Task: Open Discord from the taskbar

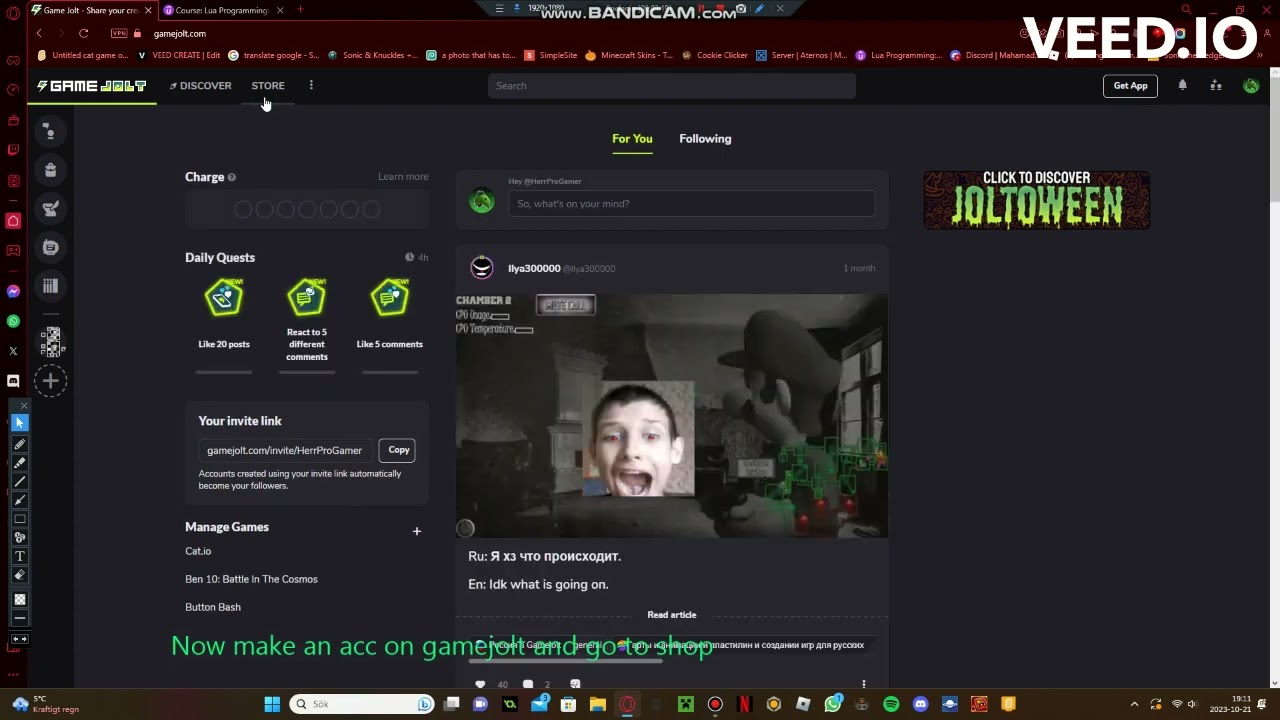Action: (x=921, y=704)
